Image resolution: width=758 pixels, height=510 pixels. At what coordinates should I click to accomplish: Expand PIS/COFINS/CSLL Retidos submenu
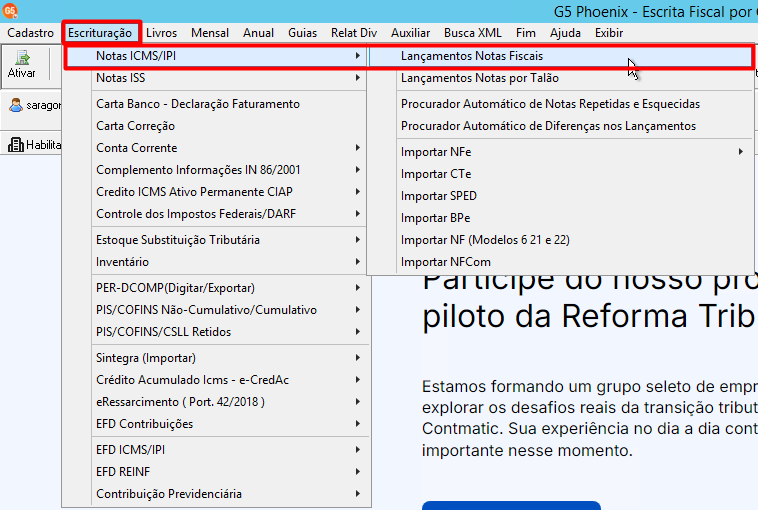point(216,332)
